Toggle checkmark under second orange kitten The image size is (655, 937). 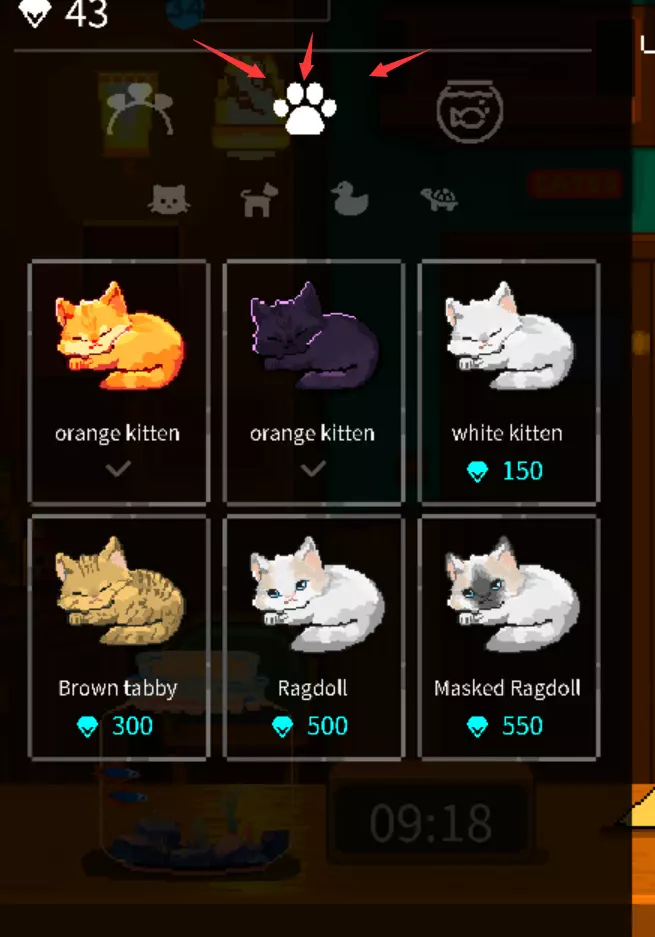(x=313, y=469)
